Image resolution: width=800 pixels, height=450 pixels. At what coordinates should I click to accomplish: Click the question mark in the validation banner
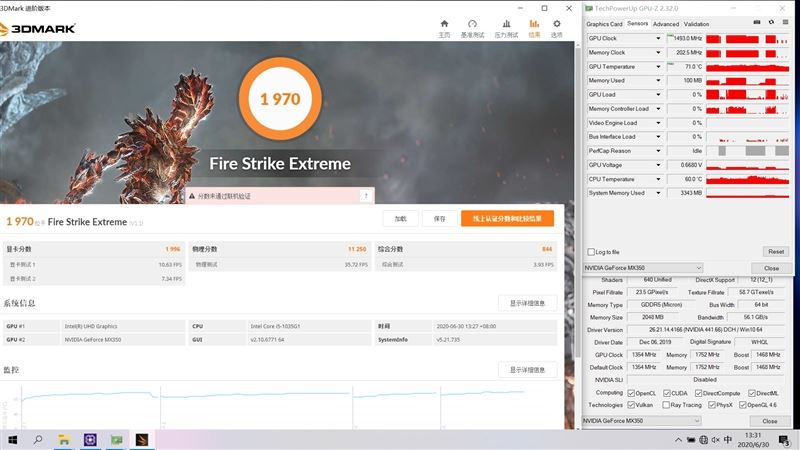[x=366, y=196]
